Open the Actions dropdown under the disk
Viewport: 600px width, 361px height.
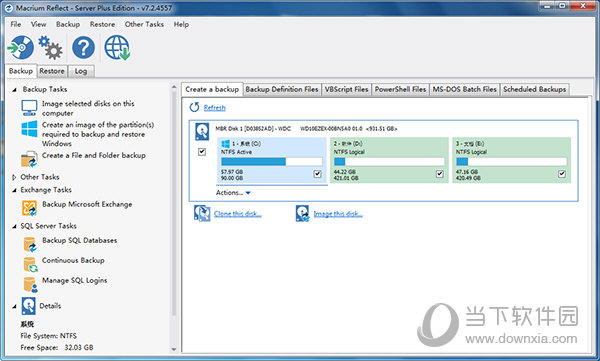(x=233, y=193)
